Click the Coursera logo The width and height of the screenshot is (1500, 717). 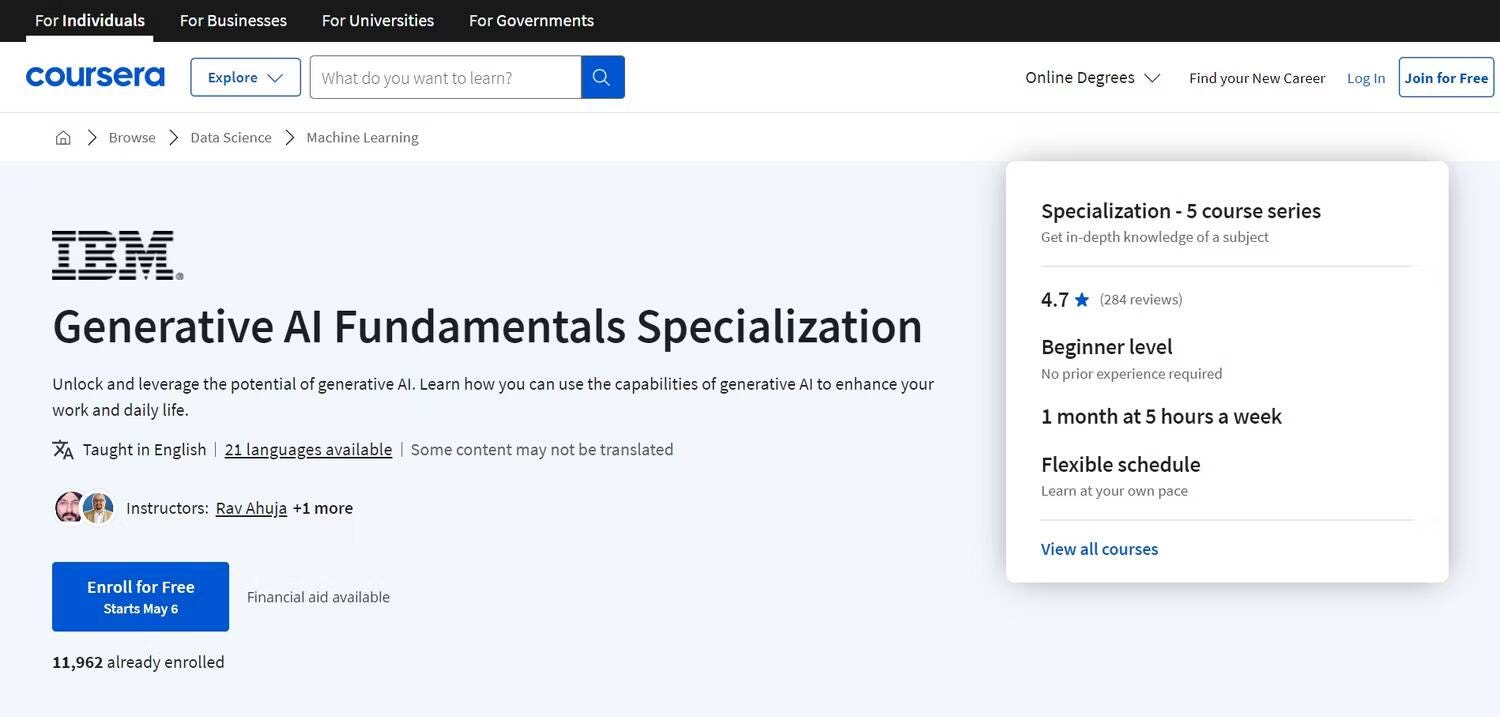coord(95,77)
